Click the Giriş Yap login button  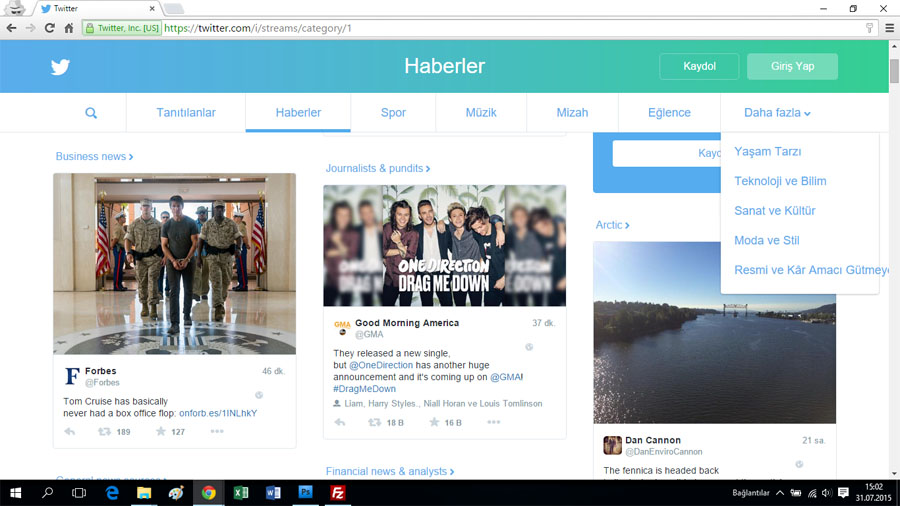pos(792,67)
